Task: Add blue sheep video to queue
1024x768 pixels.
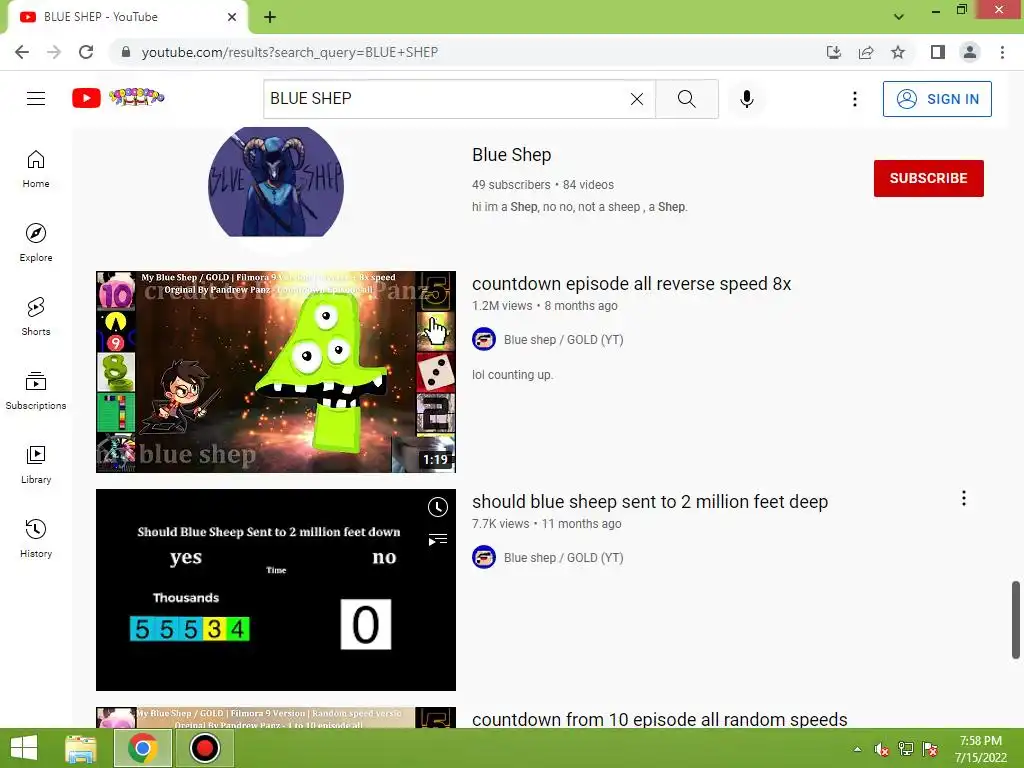Action: point(438,539)
